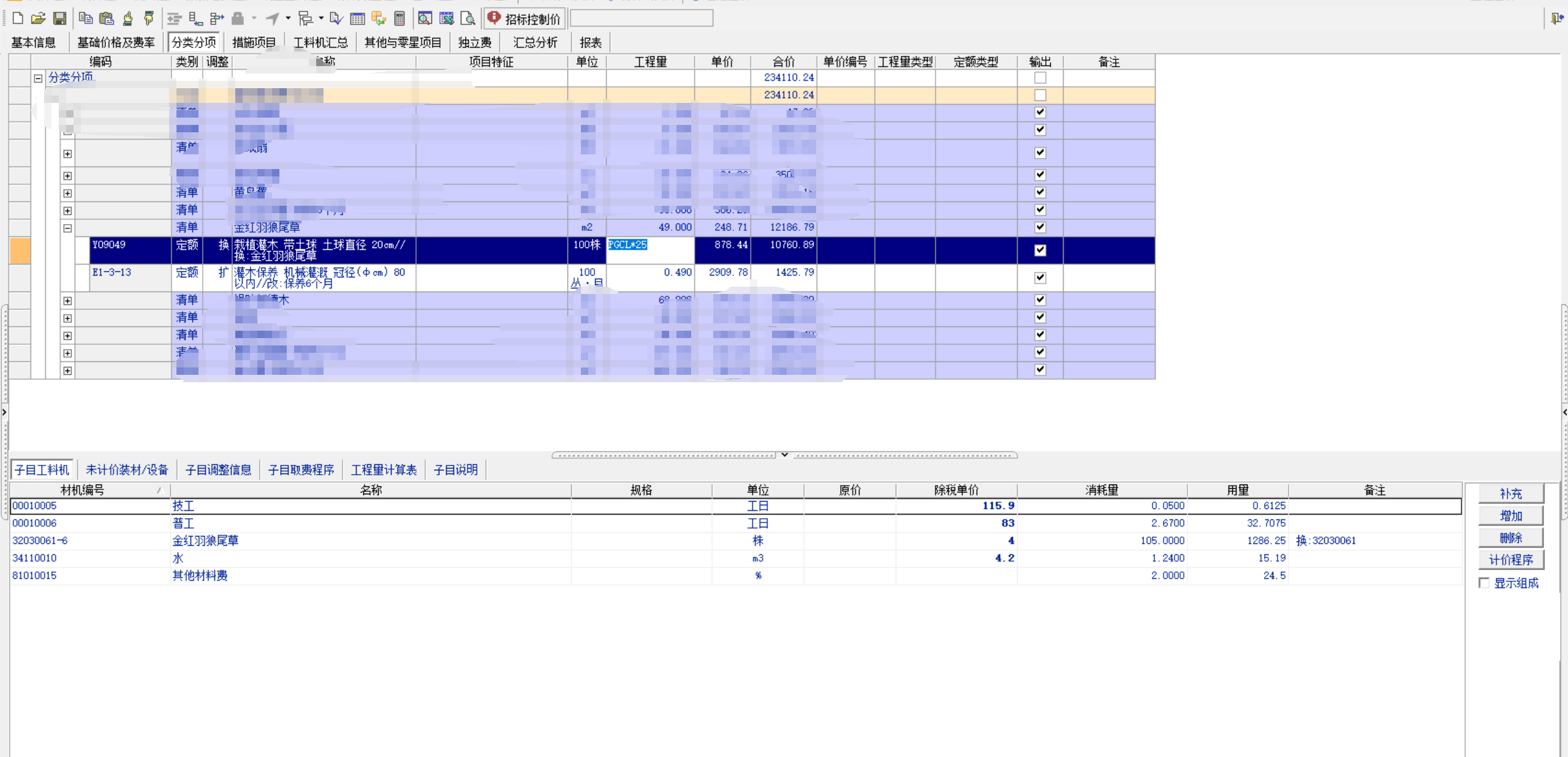This screenshot has width=1568, height=757.
Task: Click the Copy icon in toolbar
Action: (86, 18)
